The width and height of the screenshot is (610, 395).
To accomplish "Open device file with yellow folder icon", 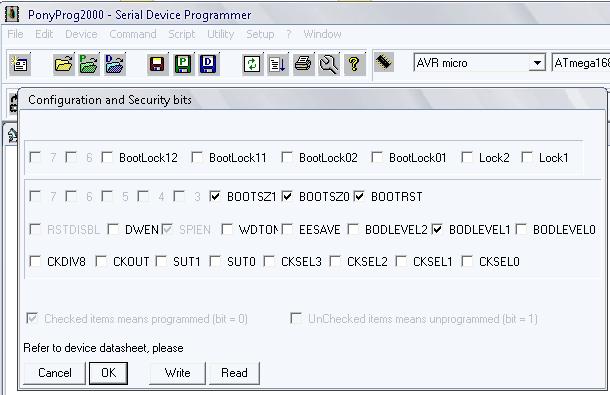I will point(63,64).
